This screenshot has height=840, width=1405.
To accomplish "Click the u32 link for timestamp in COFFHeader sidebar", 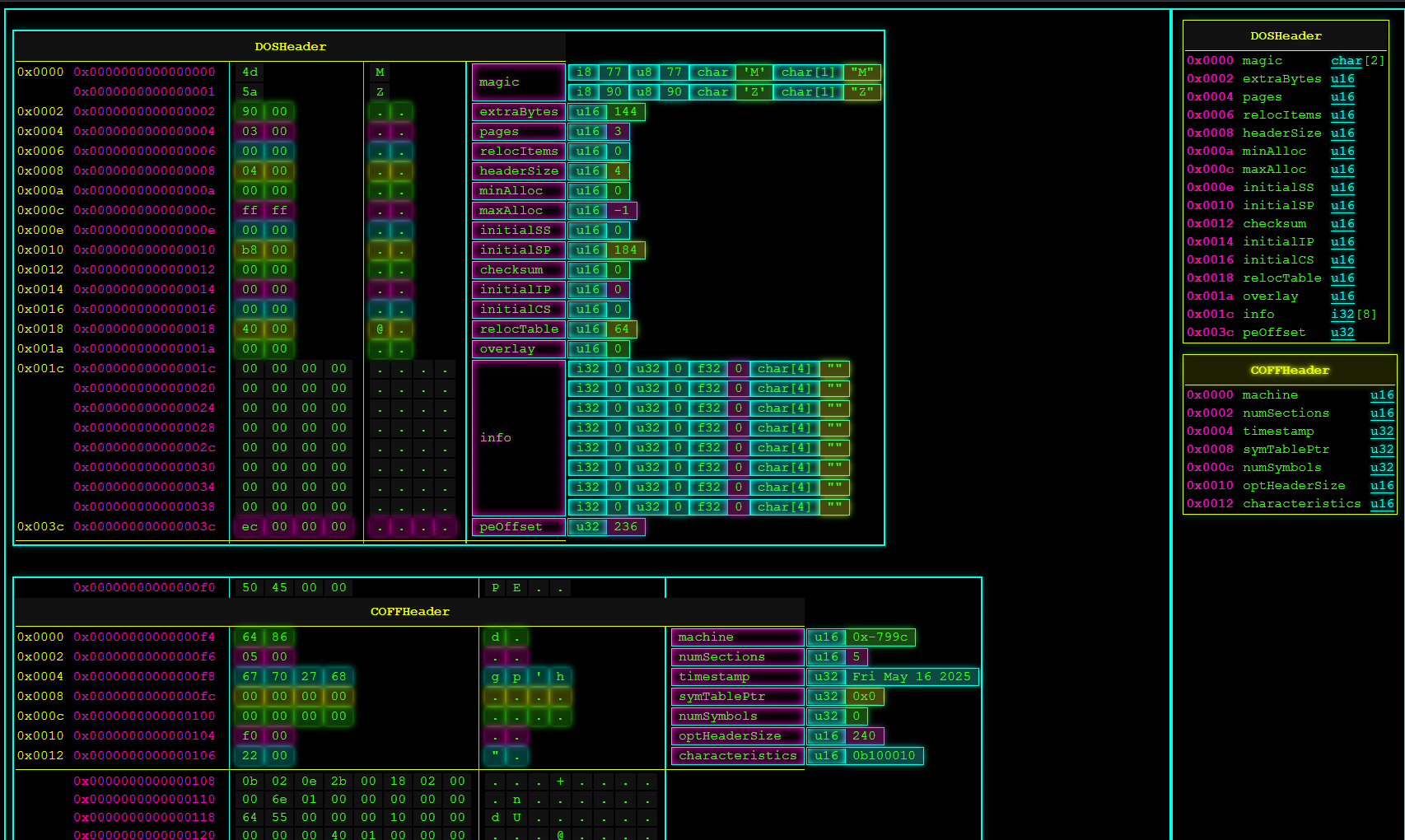I will [x=1381, y=432].
